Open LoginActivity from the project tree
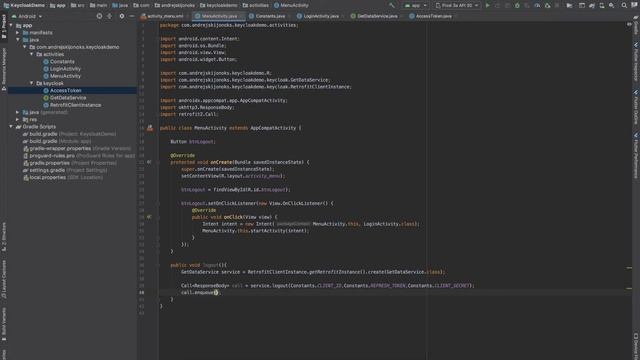Image resolution: width=640 pixels, height=360 pixels. [x=65, y=69]
